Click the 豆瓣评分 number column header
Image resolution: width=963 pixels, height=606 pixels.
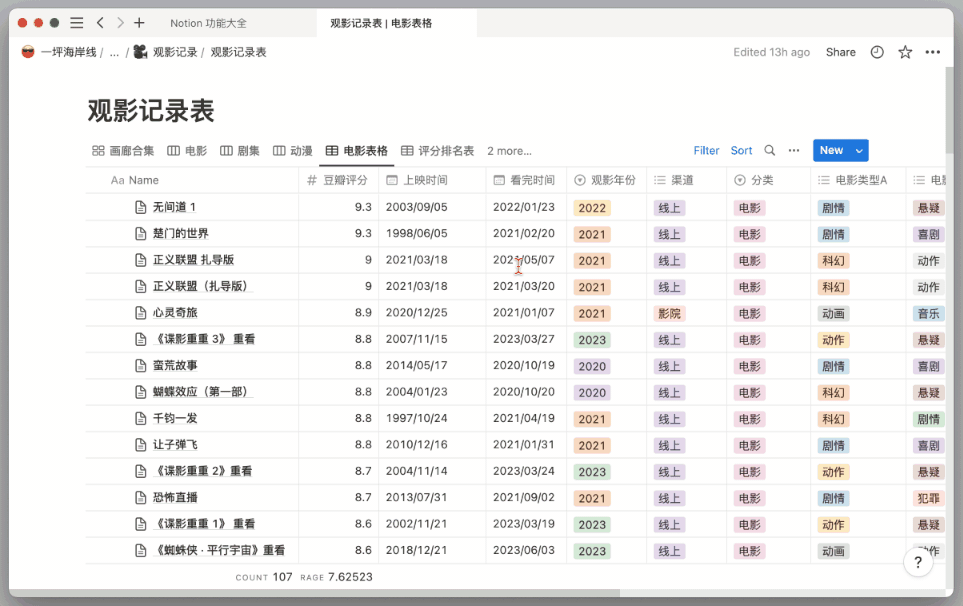(338, 180)
